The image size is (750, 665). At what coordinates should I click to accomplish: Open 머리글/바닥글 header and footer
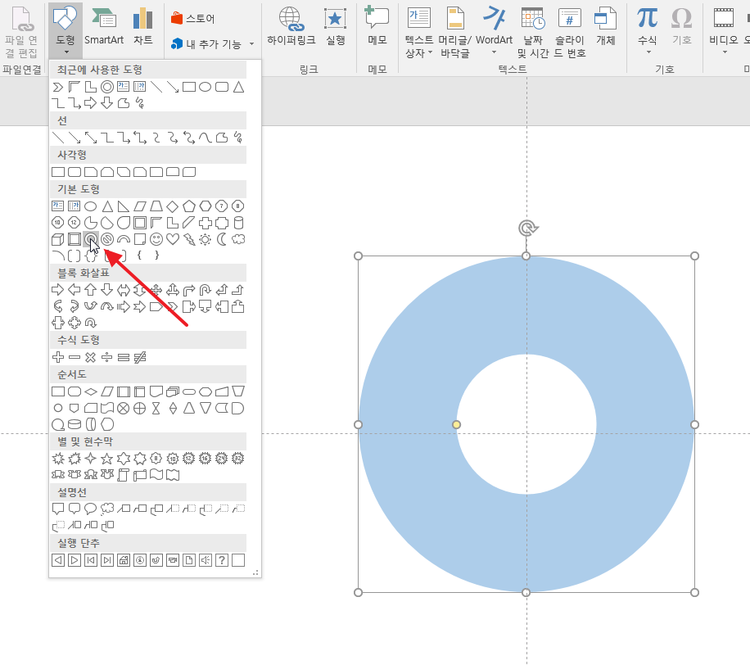[455, 33]
